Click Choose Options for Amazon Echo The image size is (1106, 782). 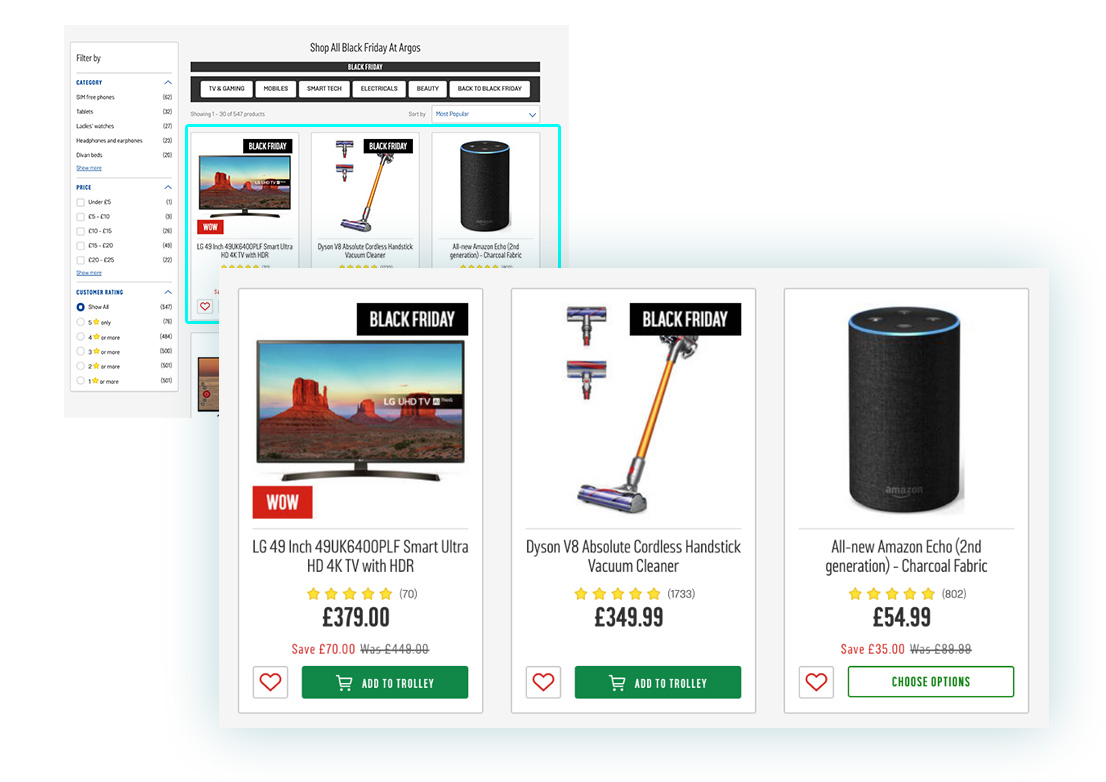tap(931, 682)
